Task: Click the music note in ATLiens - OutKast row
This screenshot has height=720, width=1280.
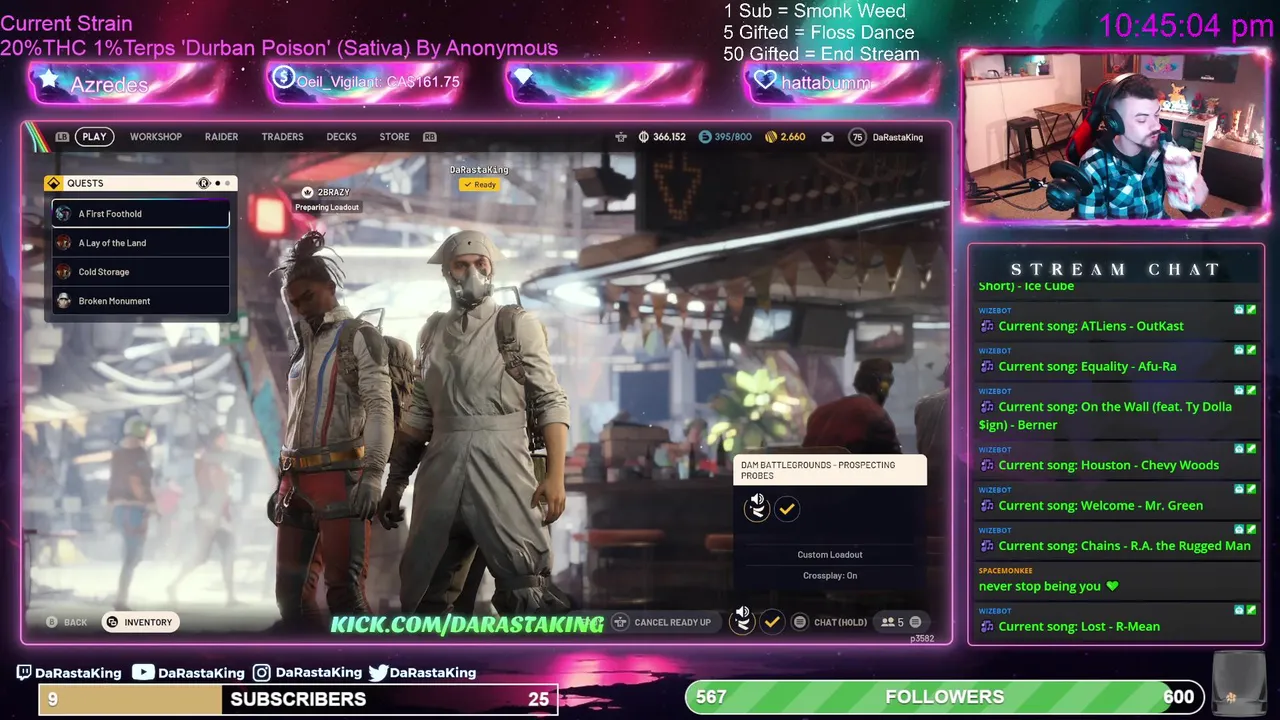Action: (x=987, y=326)
